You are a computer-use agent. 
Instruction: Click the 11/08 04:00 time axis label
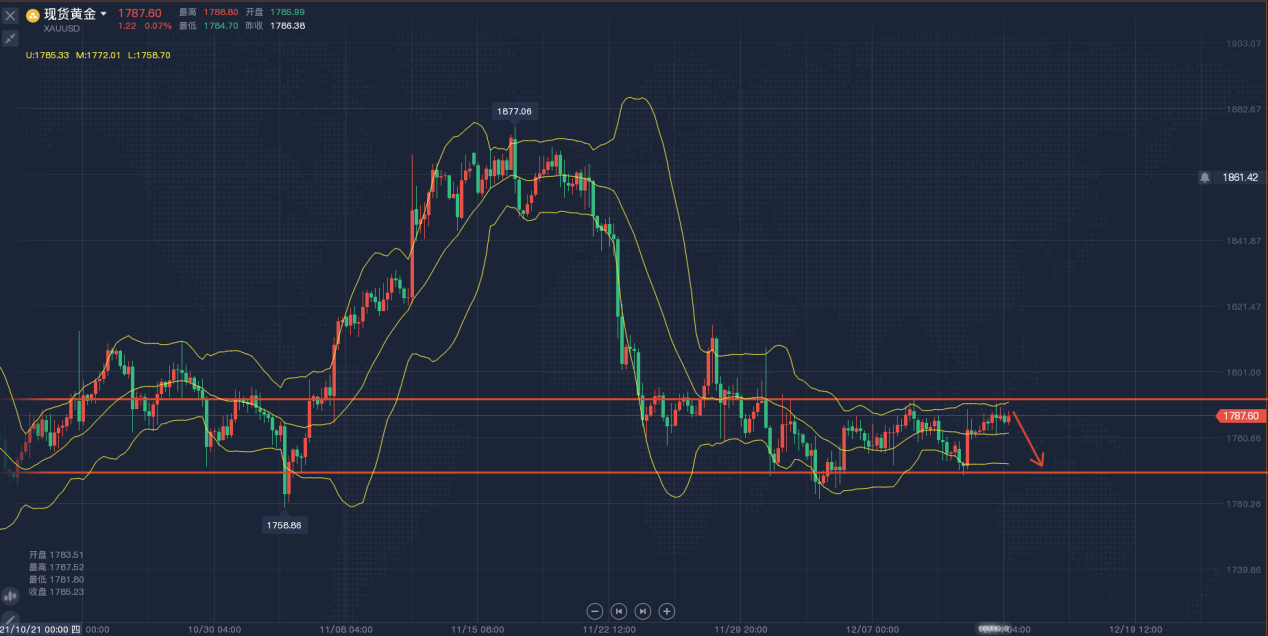point(346,630)
